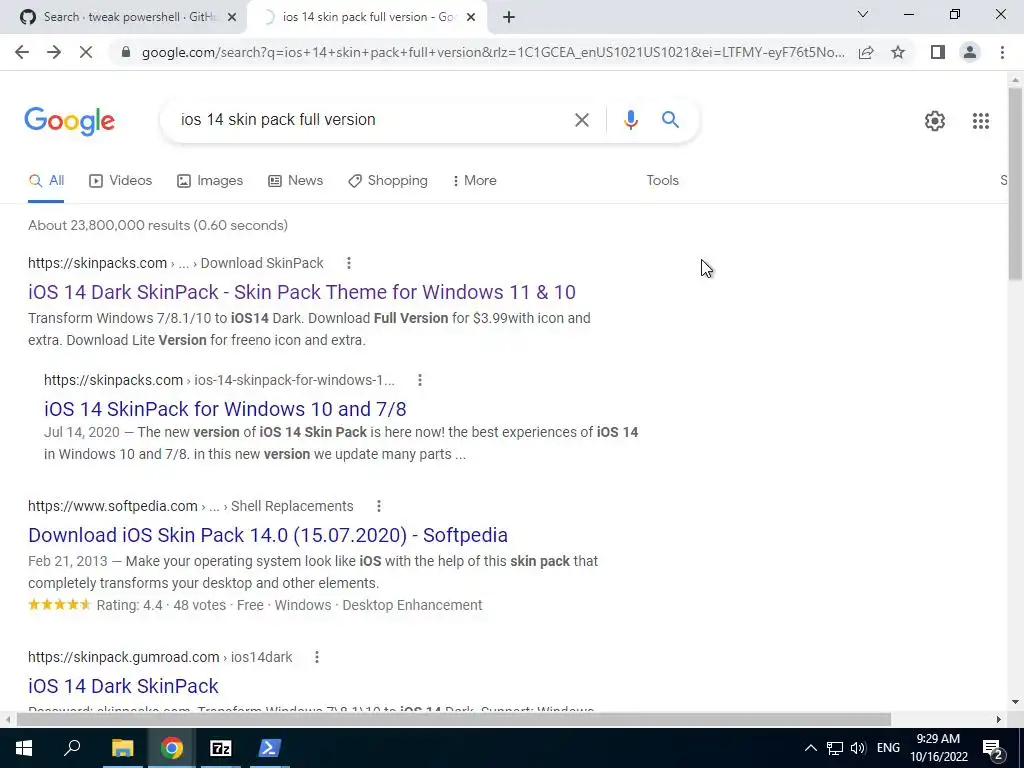This screenshot has height=768, width=1024.
Task: Close the ios 14 skin pack tab
Action: tap(471, 18)
